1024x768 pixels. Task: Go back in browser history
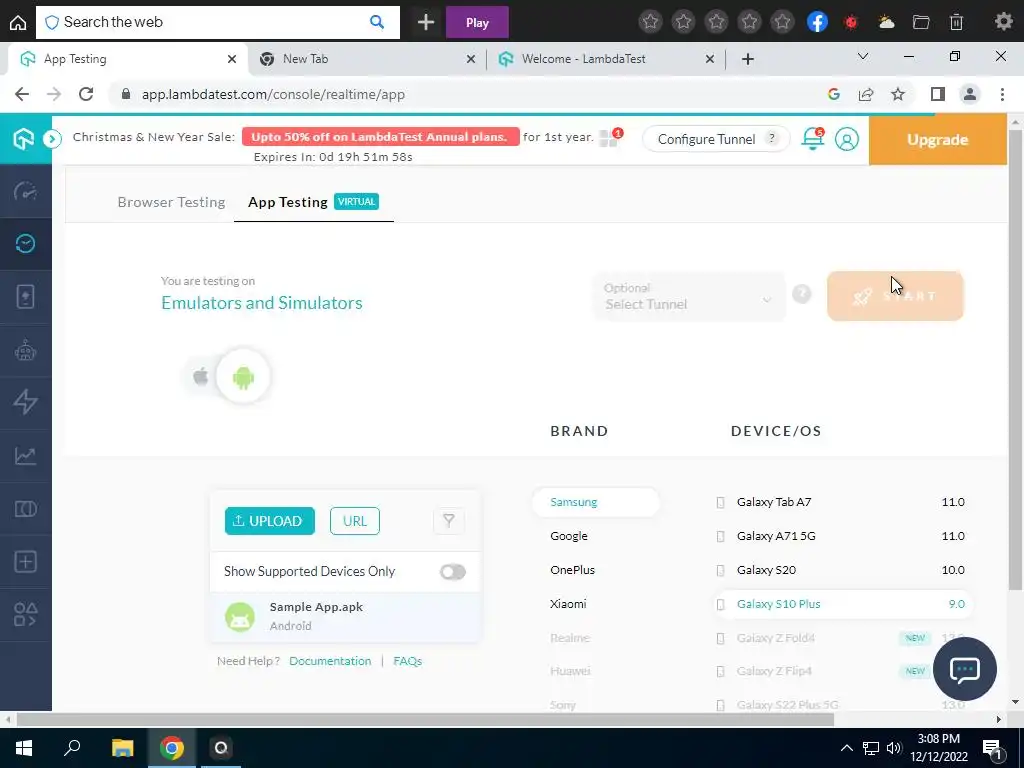[22, 94]
